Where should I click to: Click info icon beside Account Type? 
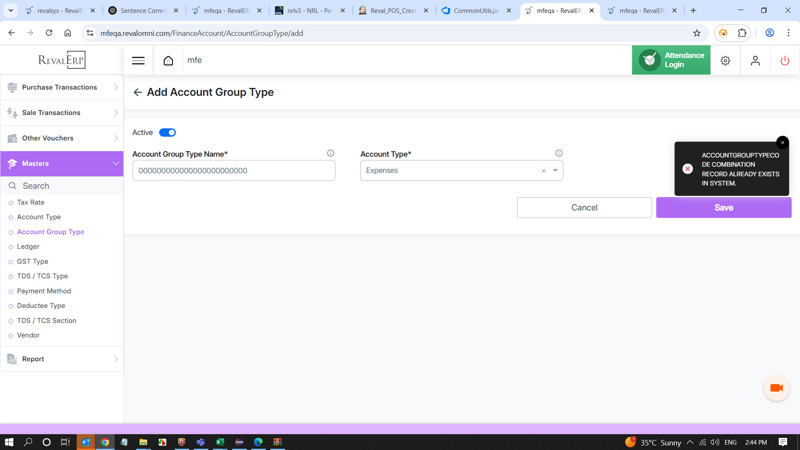coord(559,154)
